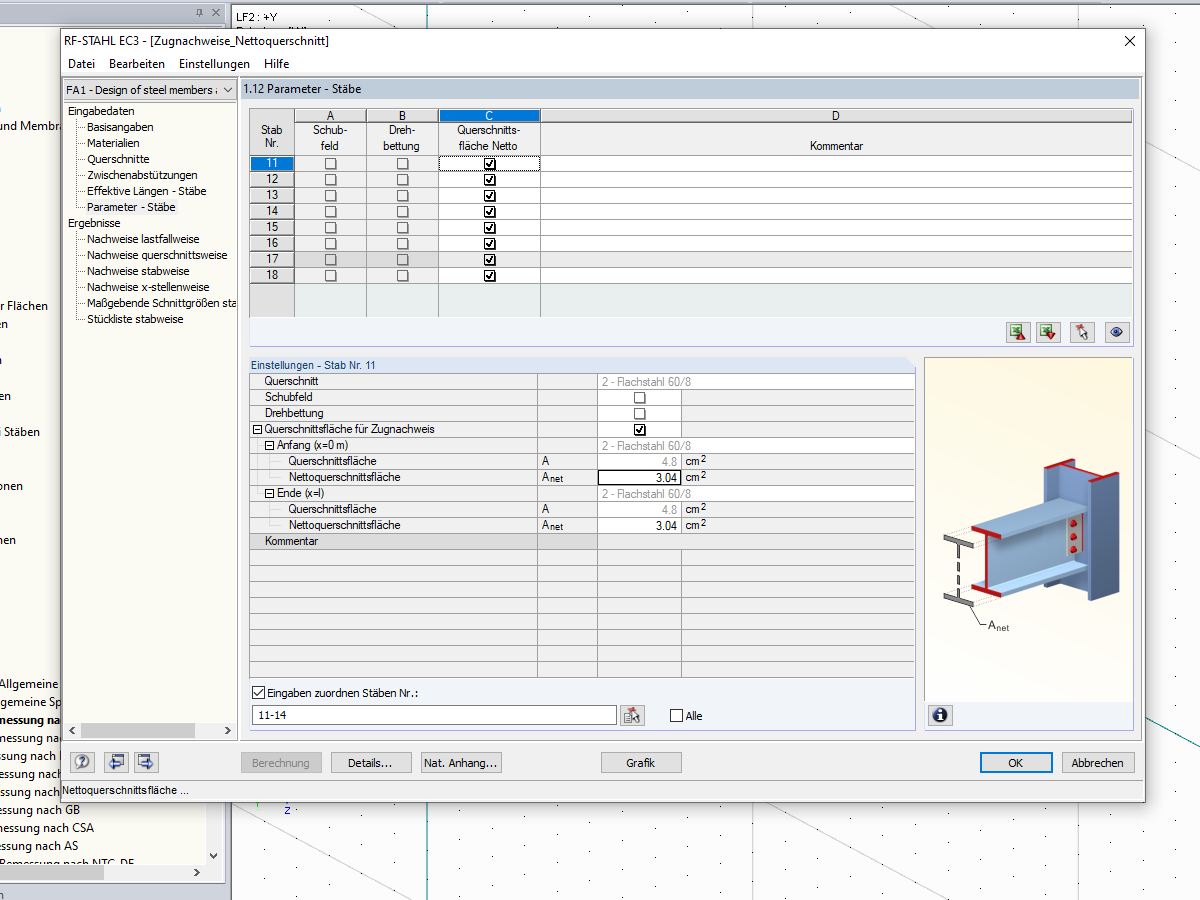Collapse the Anfang (x=0 m) group

point(269,446)
